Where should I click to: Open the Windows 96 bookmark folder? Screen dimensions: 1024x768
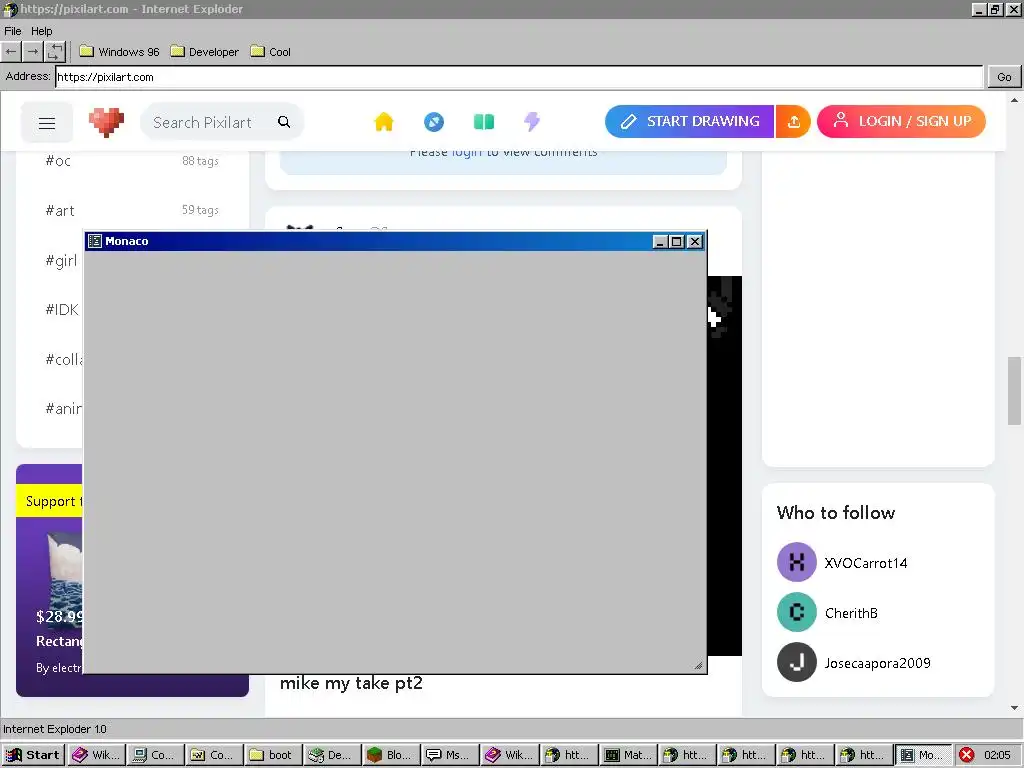pos(120,52)
